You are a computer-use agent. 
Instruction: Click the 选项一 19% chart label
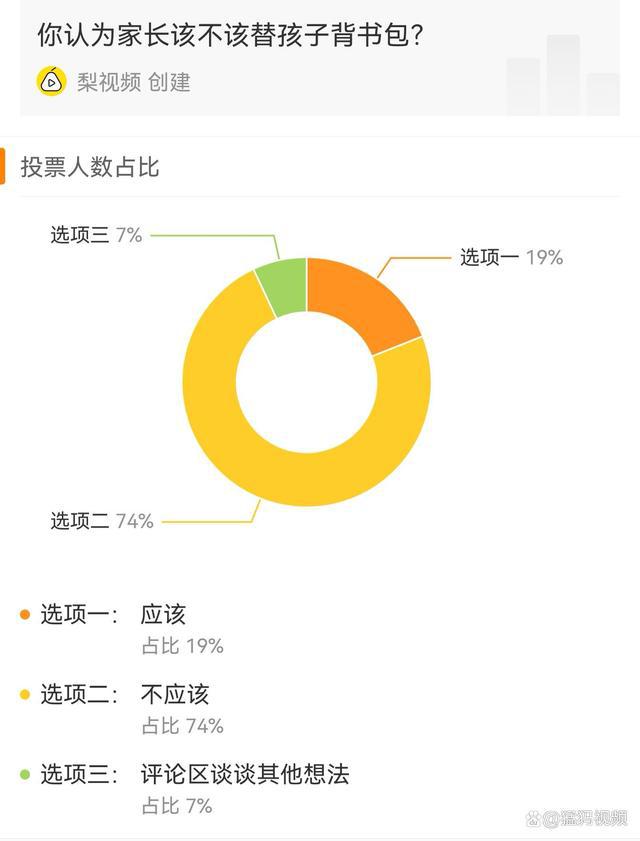tap(511, 257)
